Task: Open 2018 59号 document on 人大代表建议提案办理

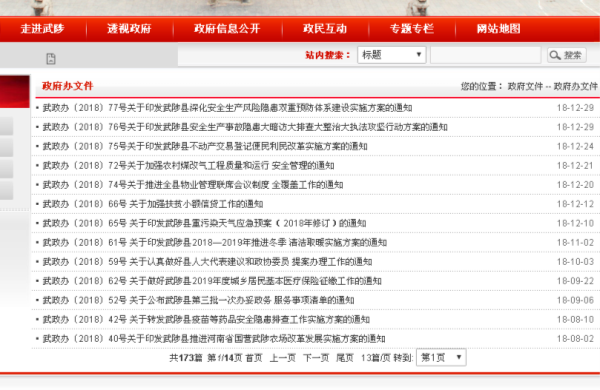Action: click(x=207, y=262)
